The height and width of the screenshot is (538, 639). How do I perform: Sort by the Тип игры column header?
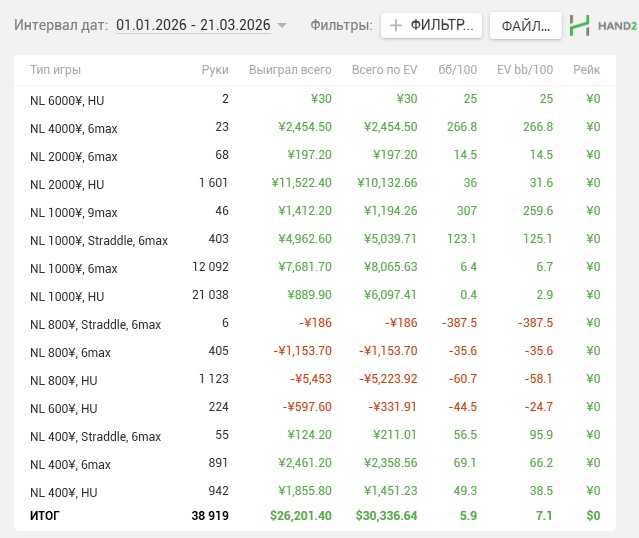click(x=56, y=70)
